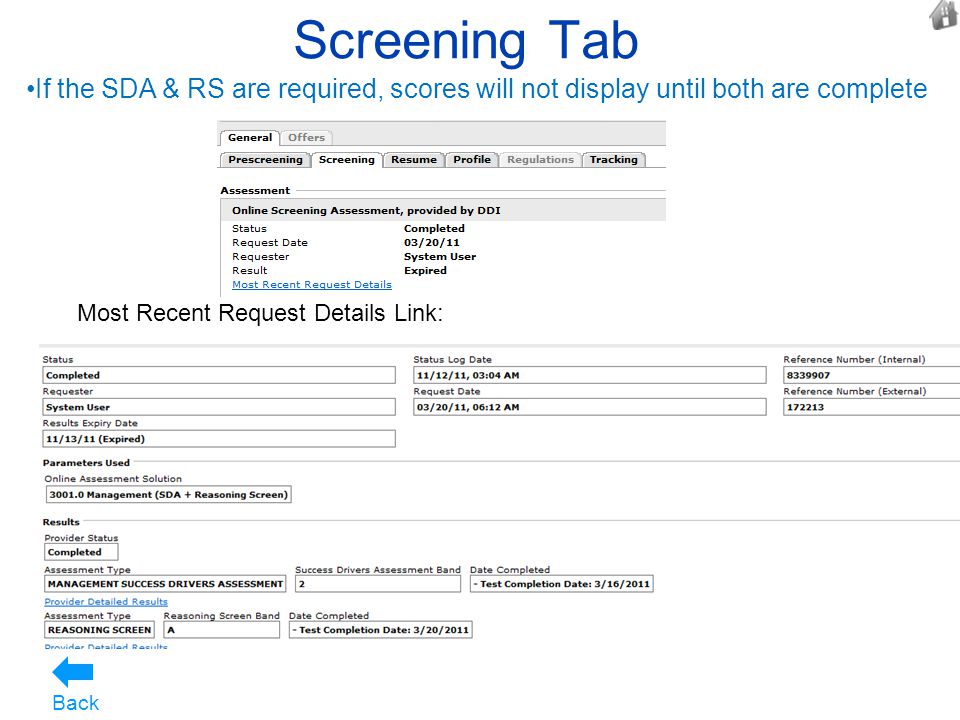Open the Profile tab
The height and width of the screenshot is (720, 960).
point(472,160)
